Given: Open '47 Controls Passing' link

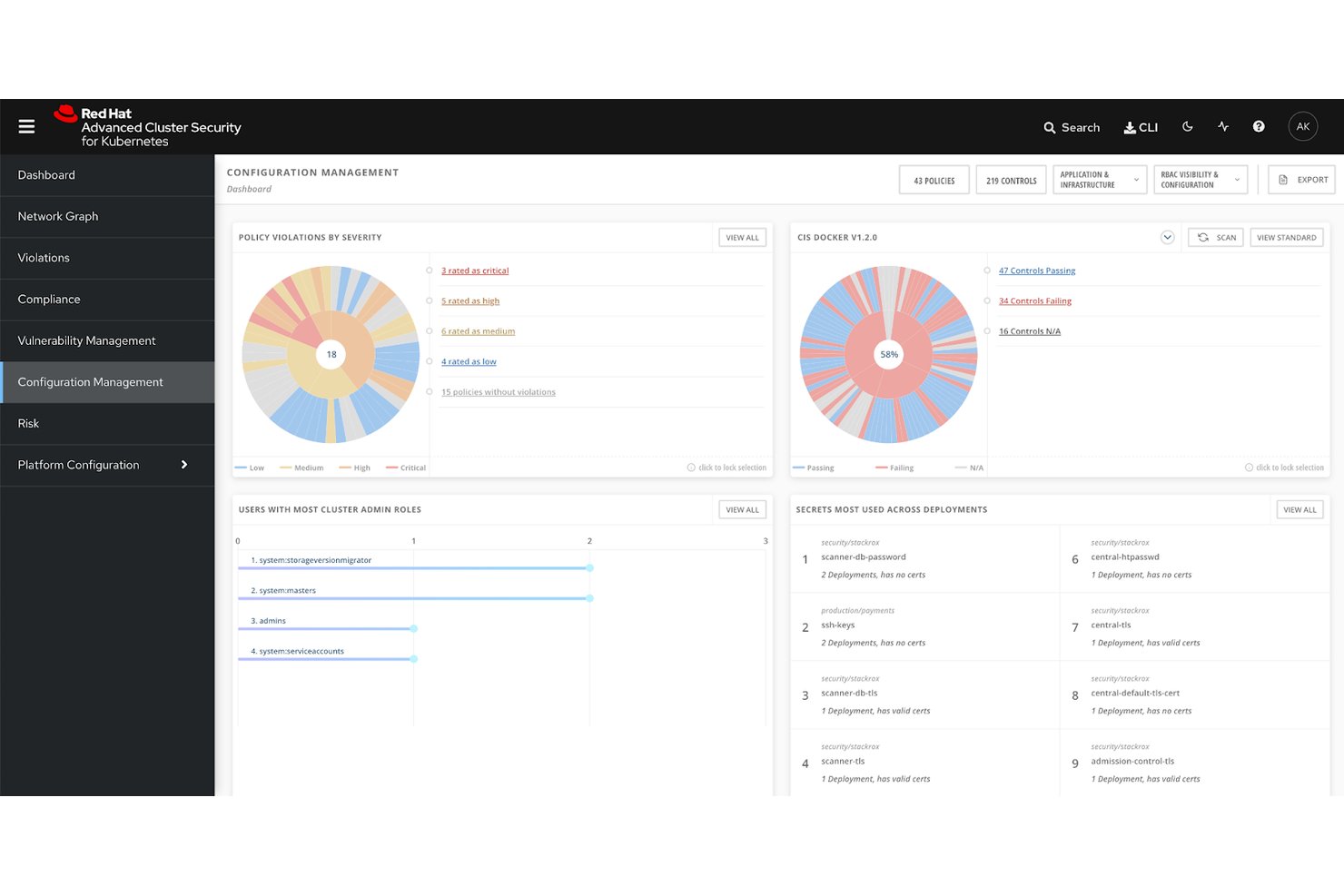Looking at the screenshot, I should coord(1037,271).
